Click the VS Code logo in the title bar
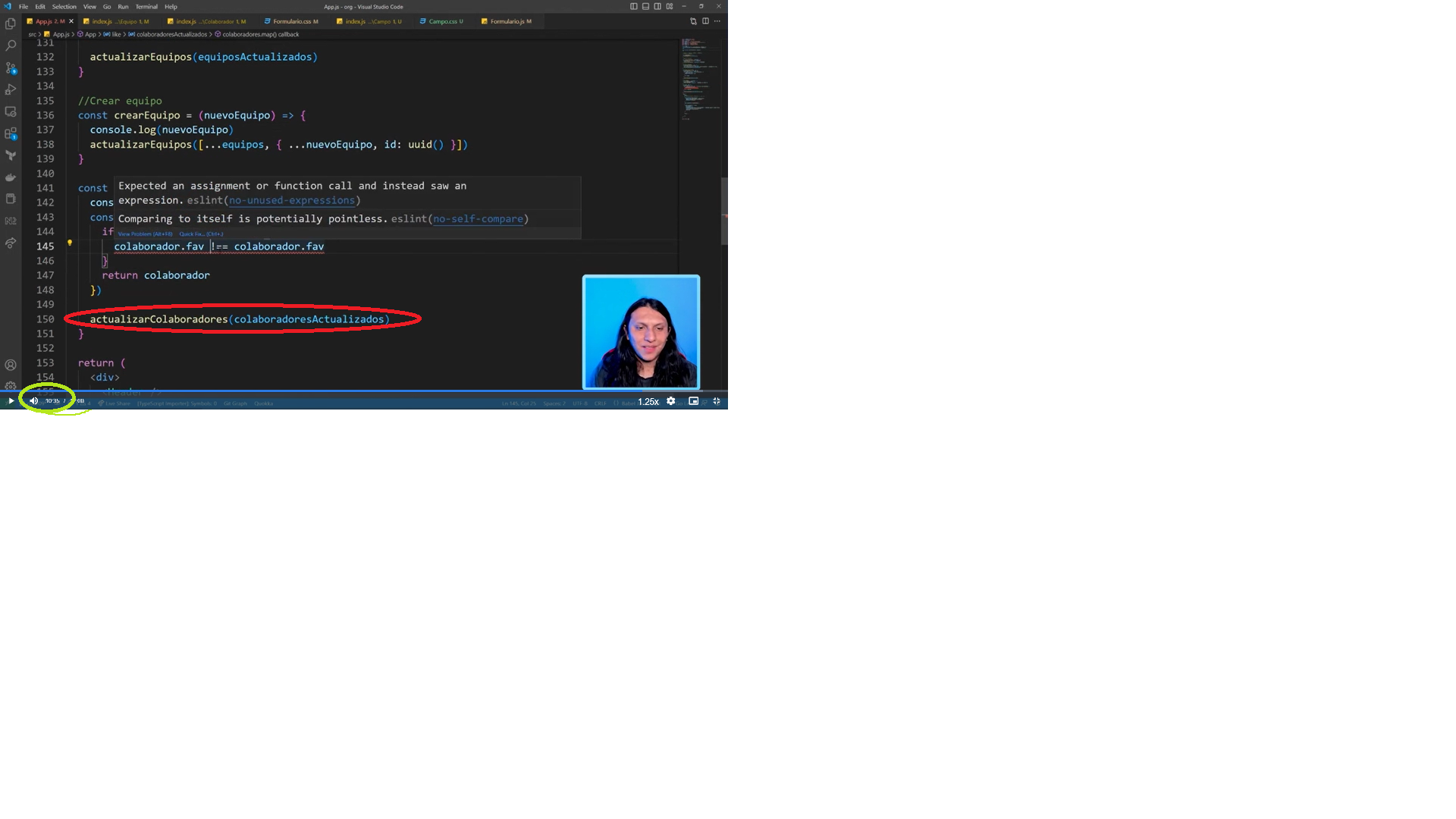Screen dimensions: 1456x819 coord(7,6)
